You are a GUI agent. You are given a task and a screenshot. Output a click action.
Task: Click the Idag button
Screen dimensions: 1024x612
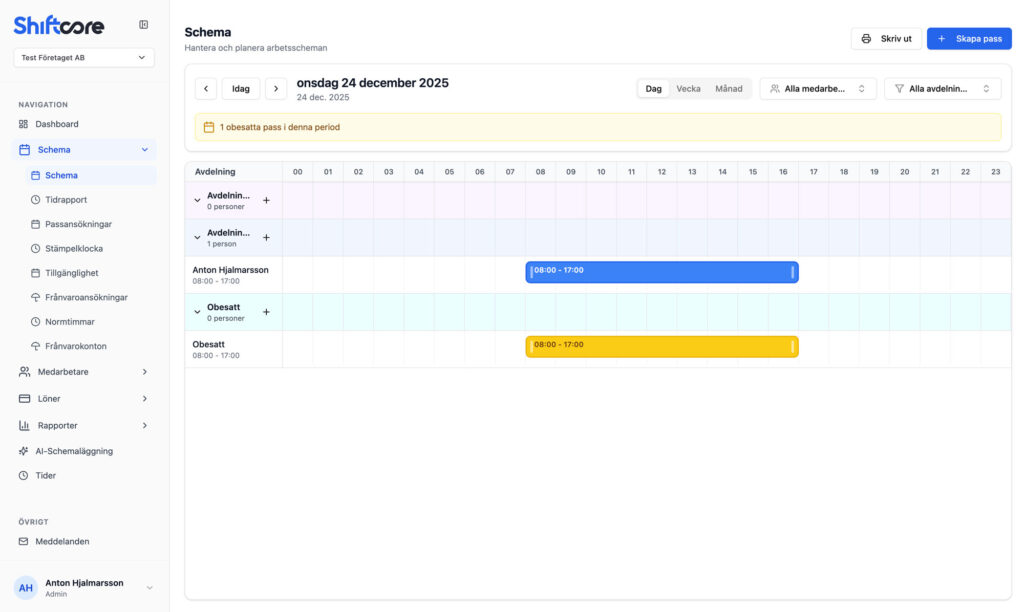point(241,89)
